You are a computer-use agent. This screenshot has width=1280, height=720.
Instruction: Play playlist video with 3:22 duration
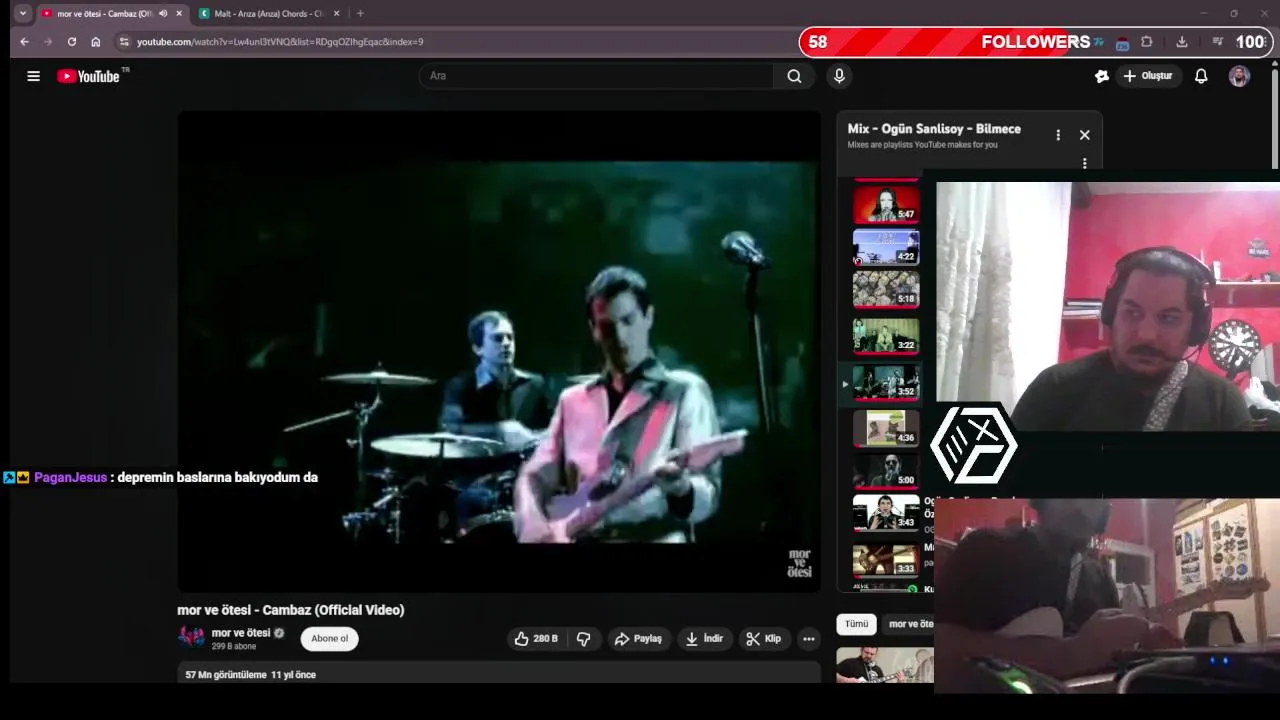pos(886,336)
